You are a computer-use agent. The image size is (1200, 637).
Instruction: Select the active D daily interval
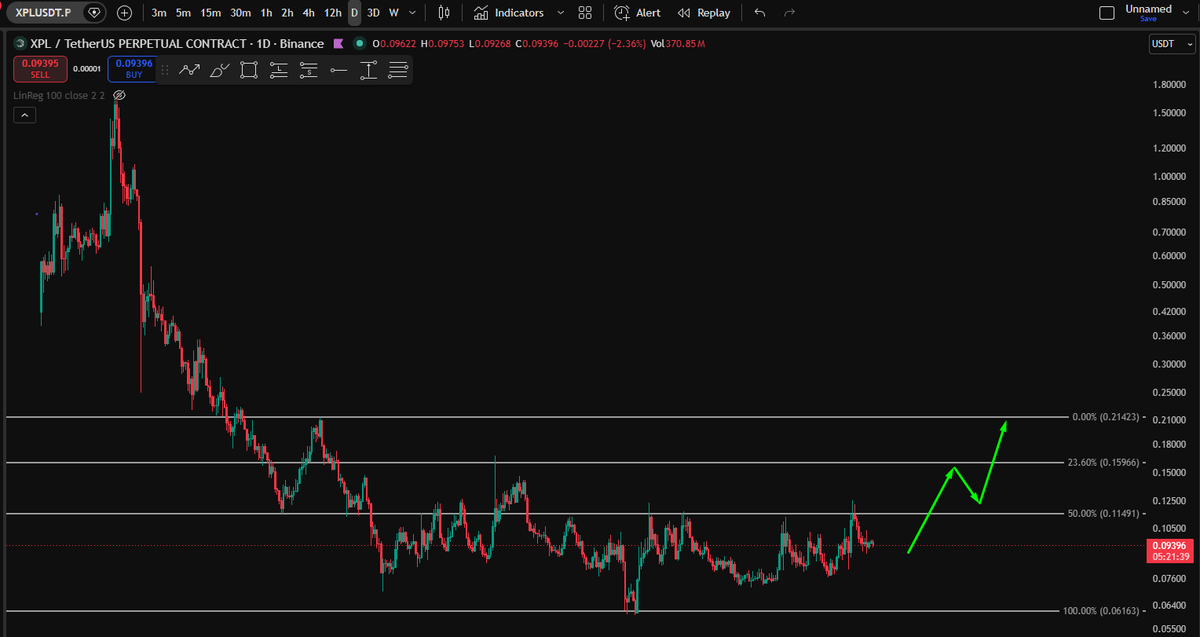click(354, 13)
